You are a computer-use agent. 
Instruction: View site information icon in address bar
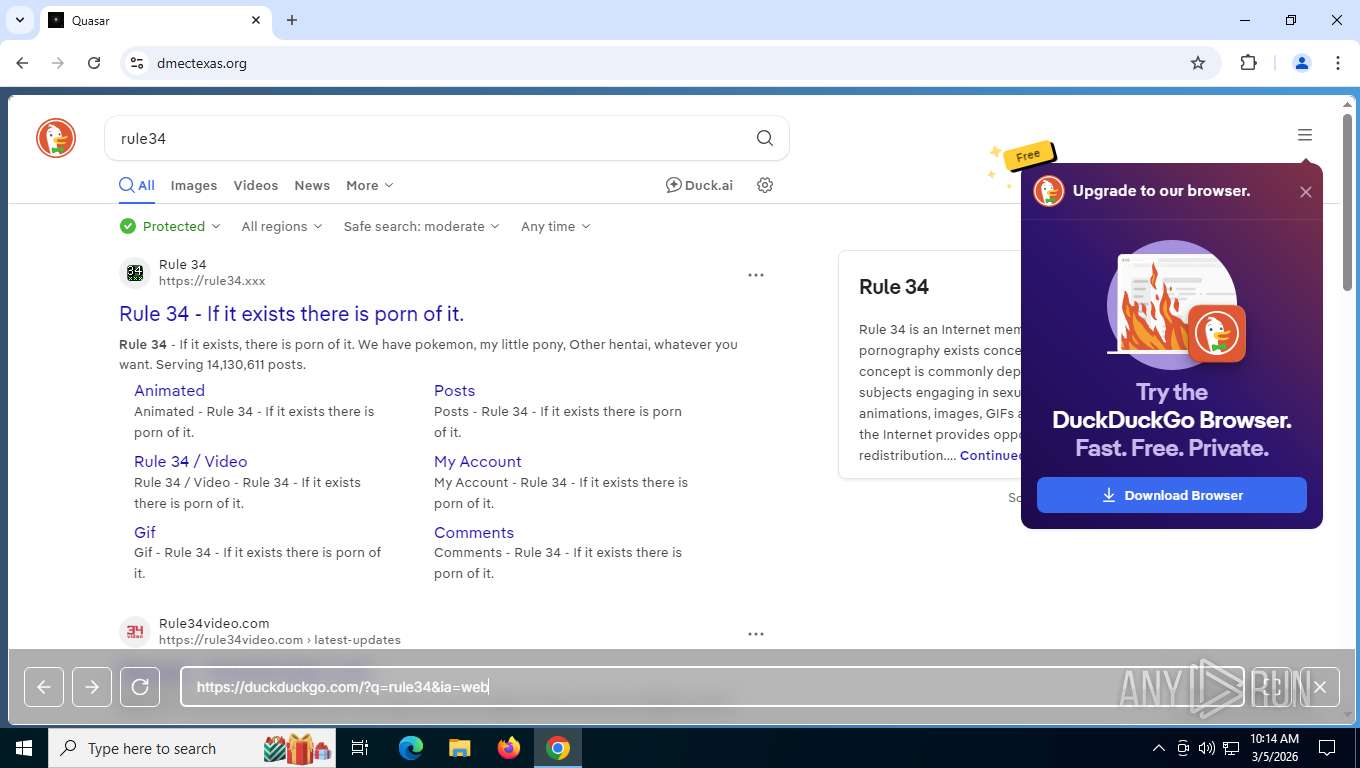pos(137,63)
